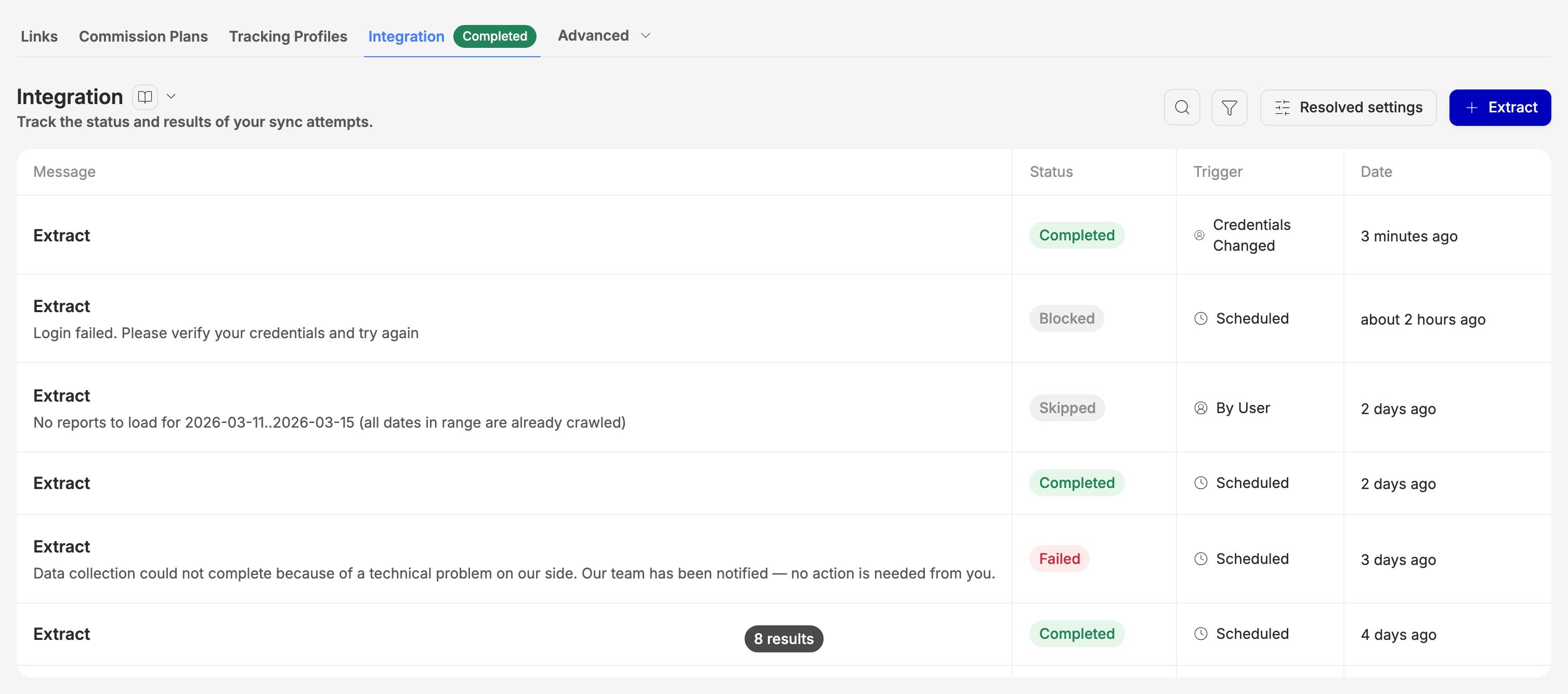
Task: Switch to the Commission Plans tab
Action: tap(143, 36)
